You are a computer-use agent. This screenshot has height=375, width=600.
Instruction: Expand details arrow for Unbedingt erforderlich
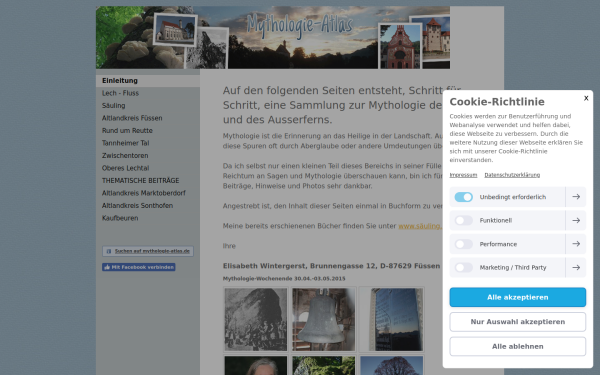pyautogui.click(x=576, y=197)
